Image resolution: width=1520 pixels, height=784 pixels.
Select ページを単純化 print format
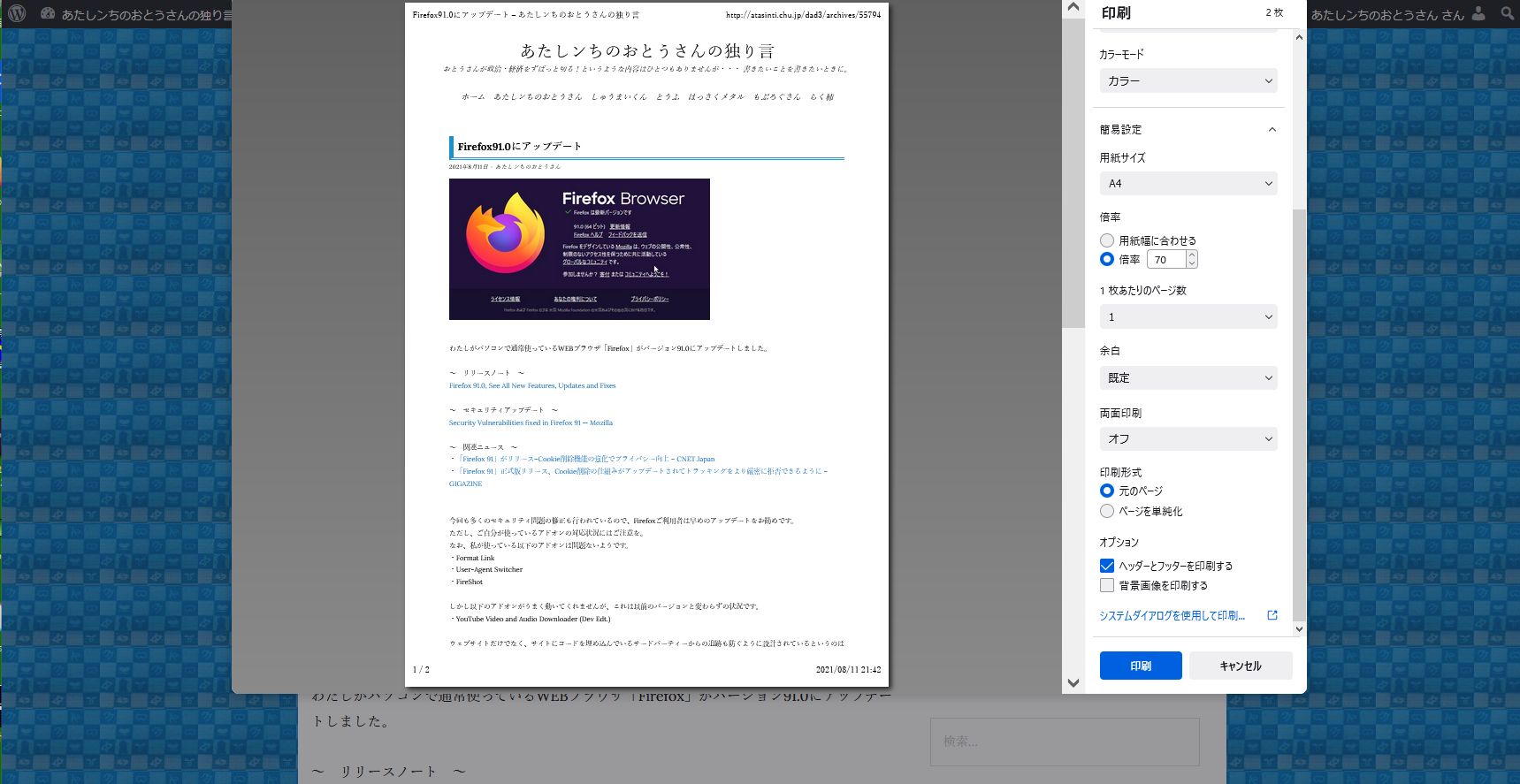[x=1107, y=511]
